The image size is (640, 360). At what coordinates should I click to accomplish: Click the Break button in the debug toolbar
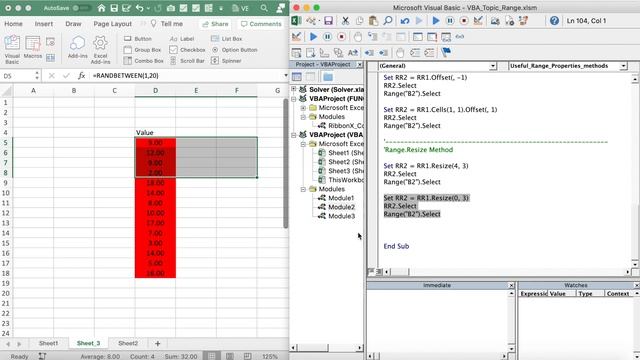coord(327,37)
